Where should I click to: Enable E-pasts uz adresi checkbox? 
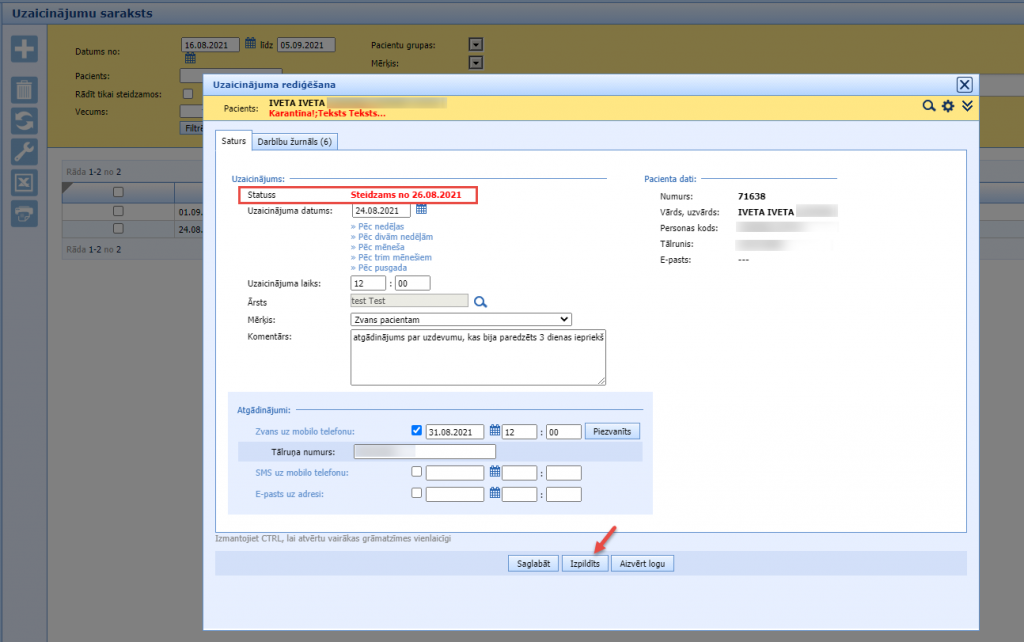[x=417, y=493]
